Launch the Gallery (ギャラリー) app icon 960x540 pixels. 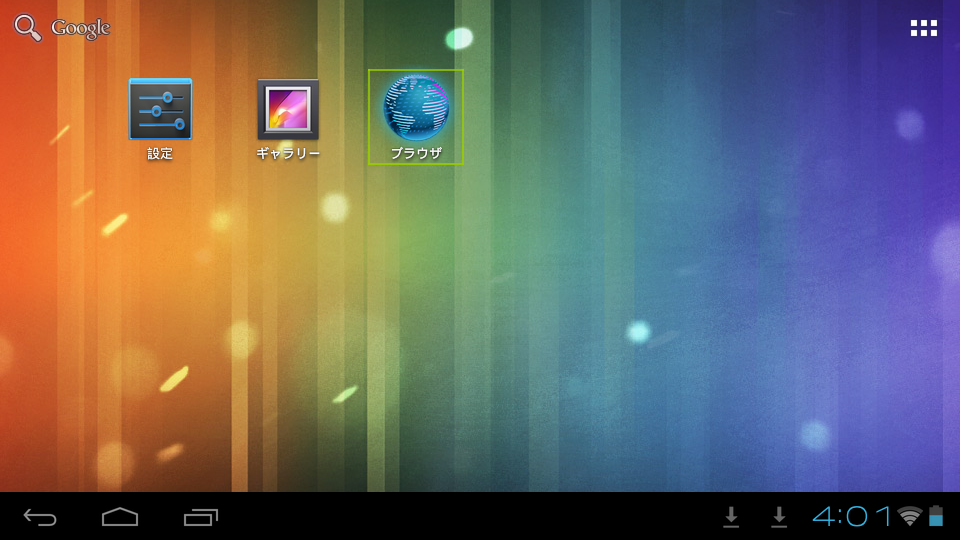pyautogui.click(x=288, y=109)
